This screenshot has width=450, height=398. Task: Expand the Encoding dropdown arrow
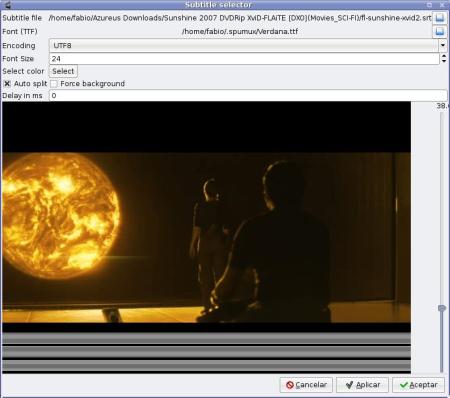[443, 45]
